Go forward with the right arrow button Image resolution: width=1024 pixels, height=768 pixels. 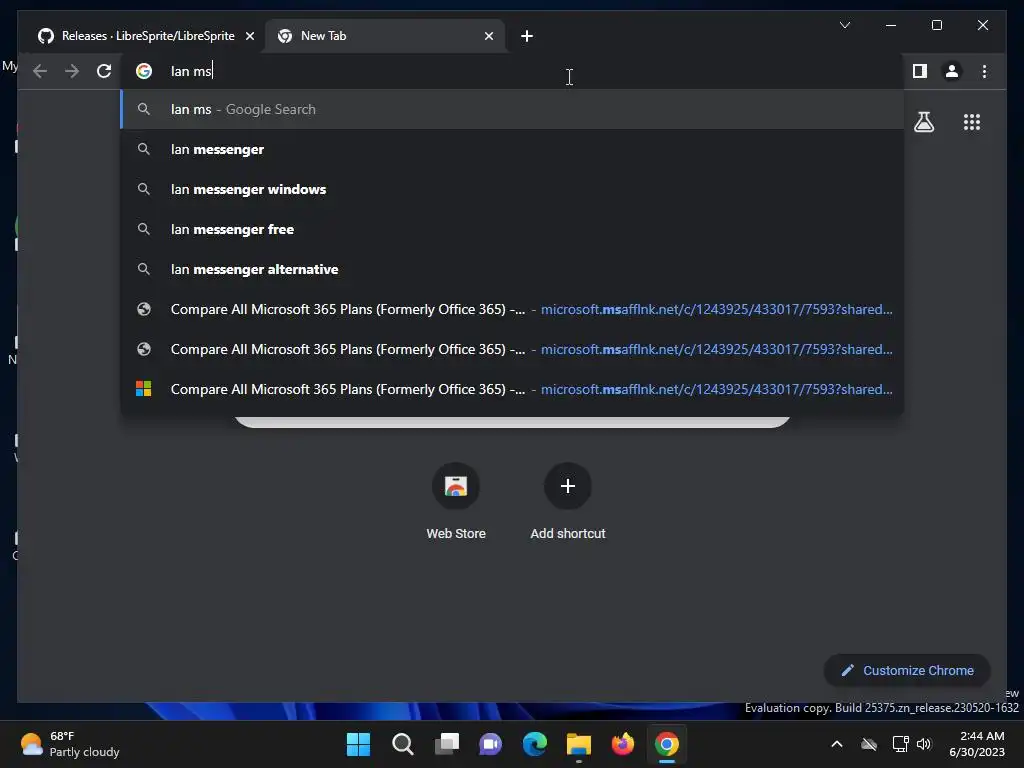[72, 71]
